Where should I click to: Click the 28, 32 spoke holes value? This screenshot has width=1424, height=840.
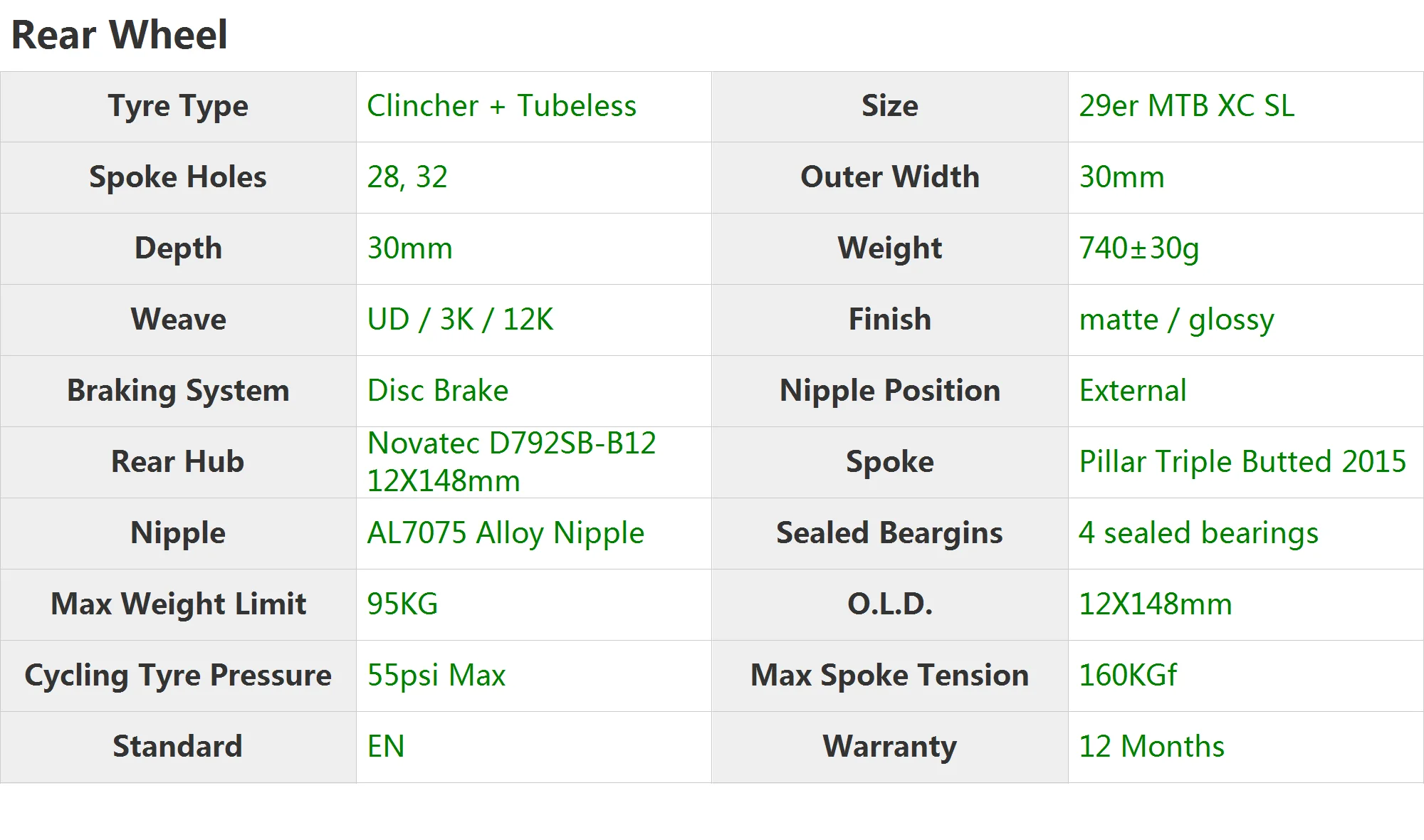(407, 177)
